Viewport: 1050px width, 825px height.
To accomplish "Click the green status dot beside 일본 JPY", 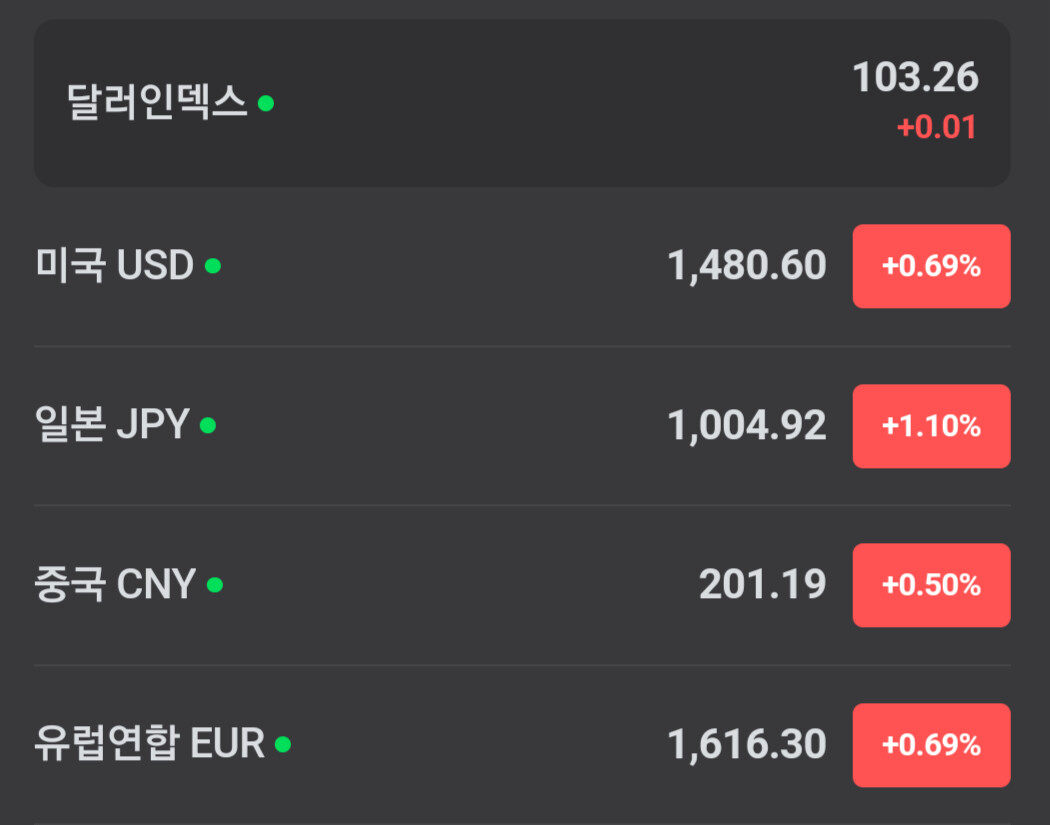I will pyautogui.click(x=208, y=425).
